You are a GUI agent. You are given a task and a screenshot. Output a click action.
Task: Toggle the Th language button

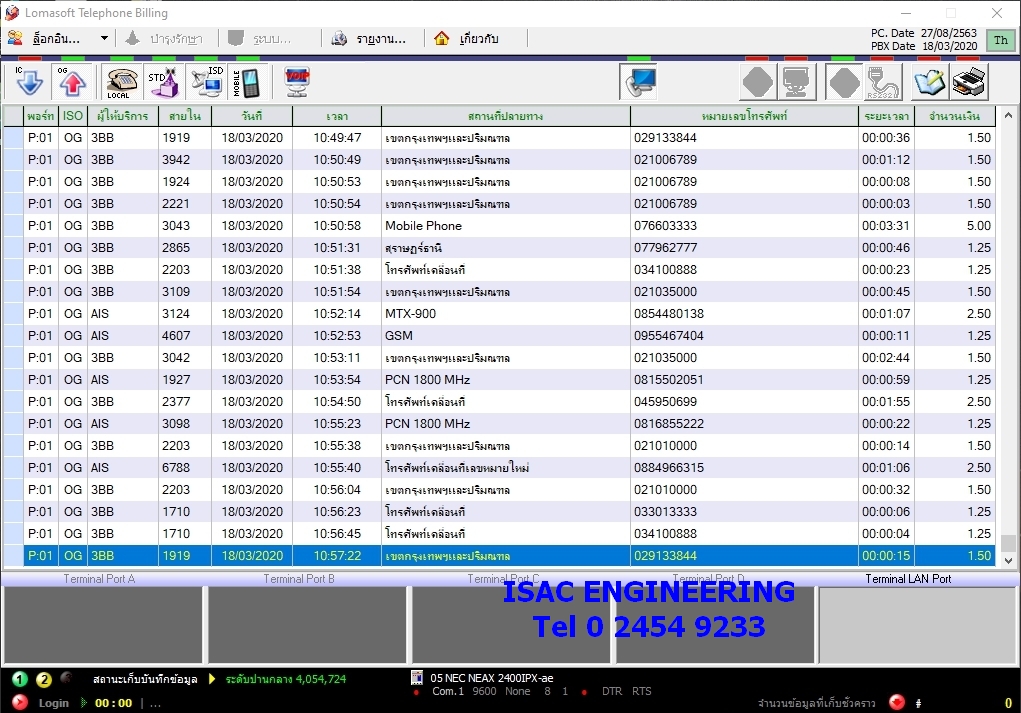pyautogui.click(x=1001, y=40)
